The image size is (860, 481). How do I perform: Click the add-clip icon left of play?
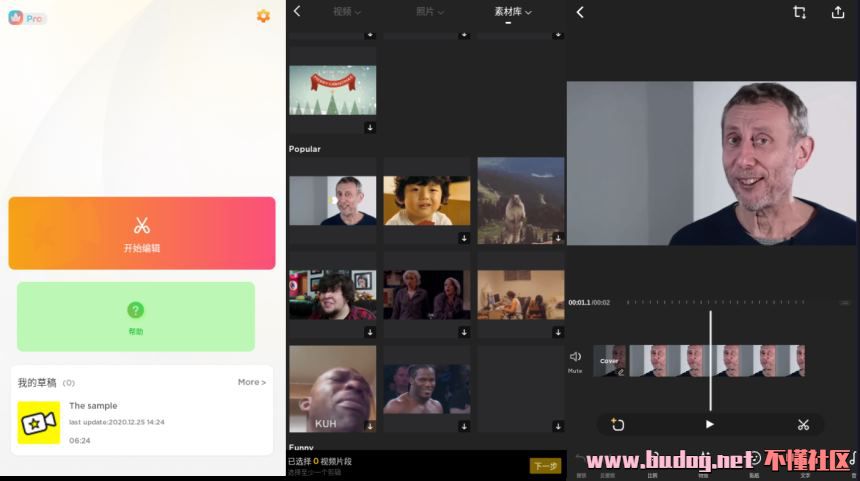(x=617, y=424)
